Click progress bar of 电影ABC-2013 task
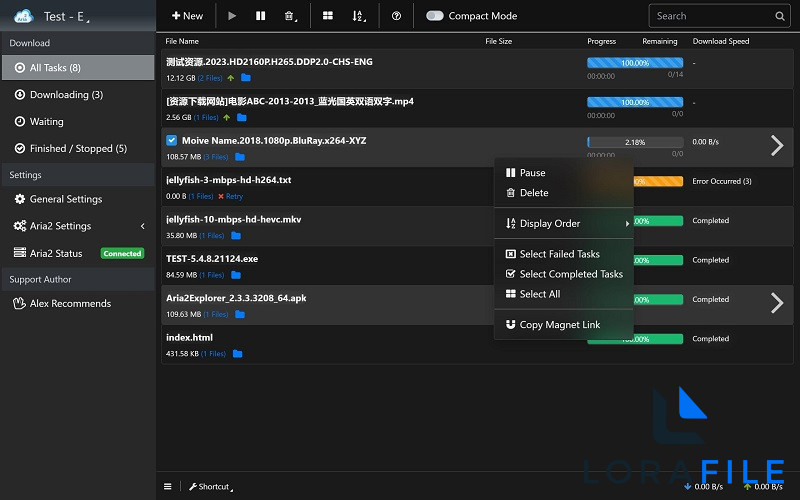 coord(635,102)
